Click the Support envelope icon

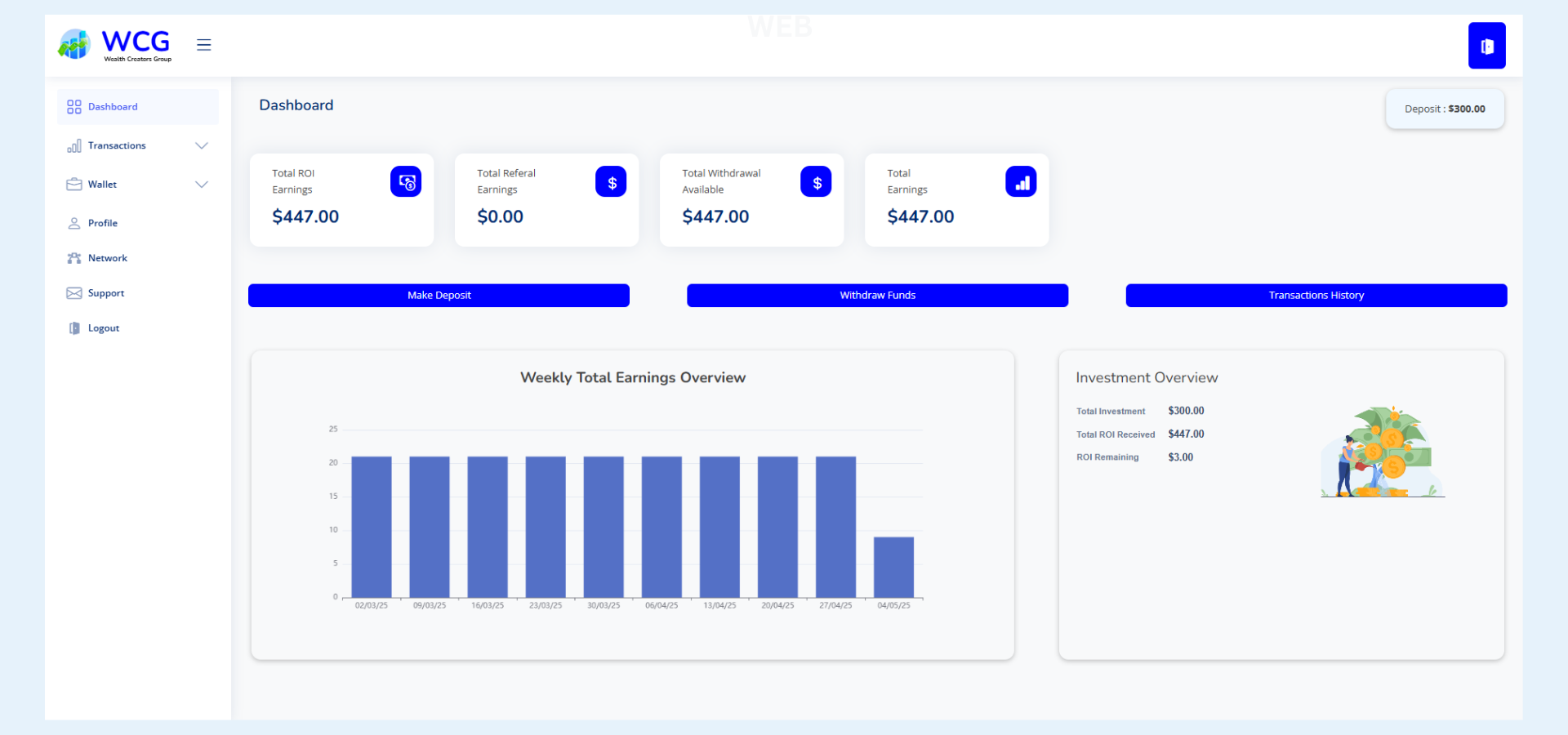tap(74, 293)
